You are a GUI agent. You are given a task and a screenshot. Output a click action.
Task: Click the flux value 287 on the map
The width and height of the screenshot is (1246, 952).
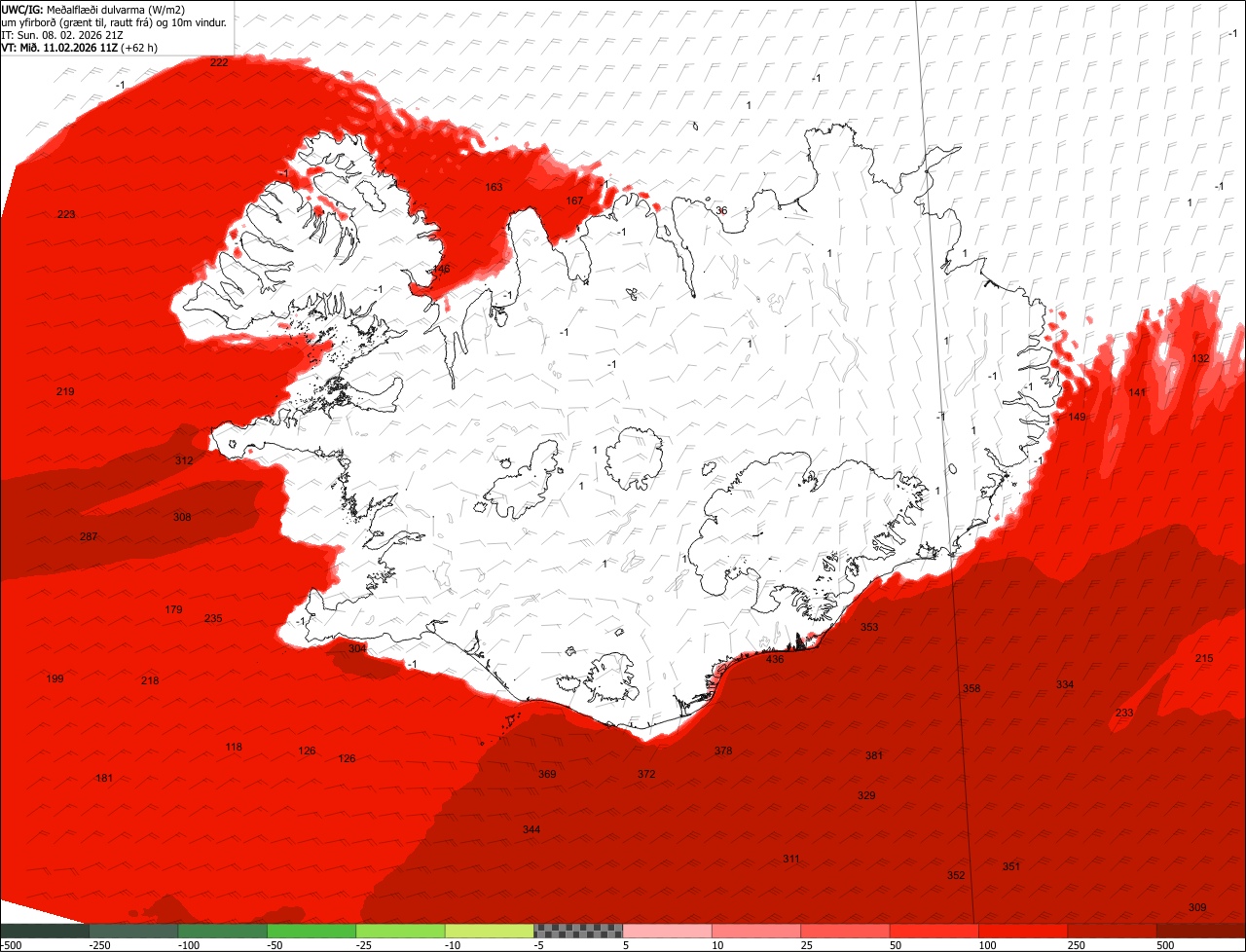click(89, 537)
